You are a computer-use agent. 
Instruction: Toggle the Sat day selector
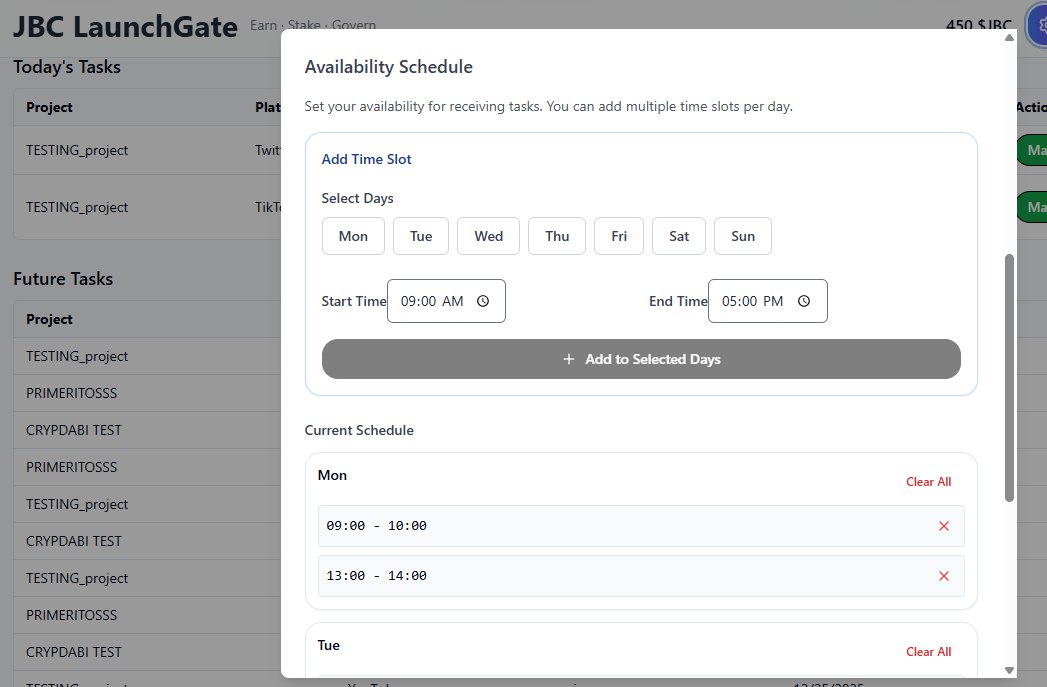click(x=678, y=236)
